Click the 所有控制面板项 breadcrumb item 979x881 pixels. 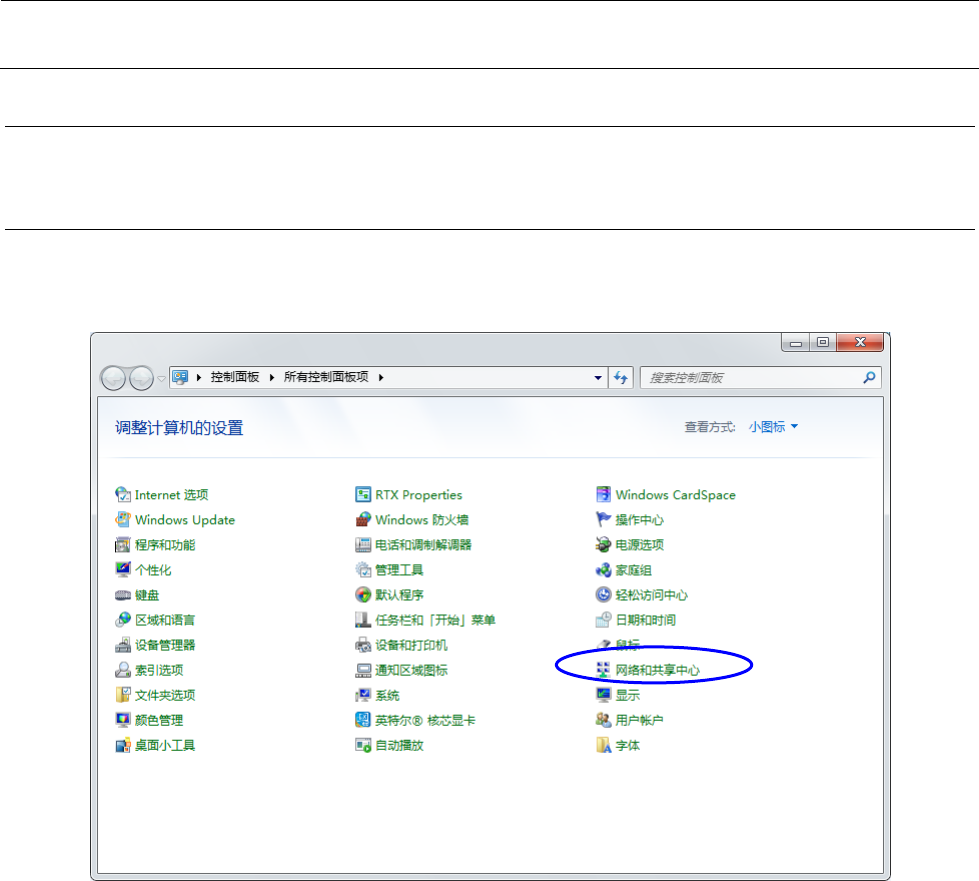tap(326, 377)
